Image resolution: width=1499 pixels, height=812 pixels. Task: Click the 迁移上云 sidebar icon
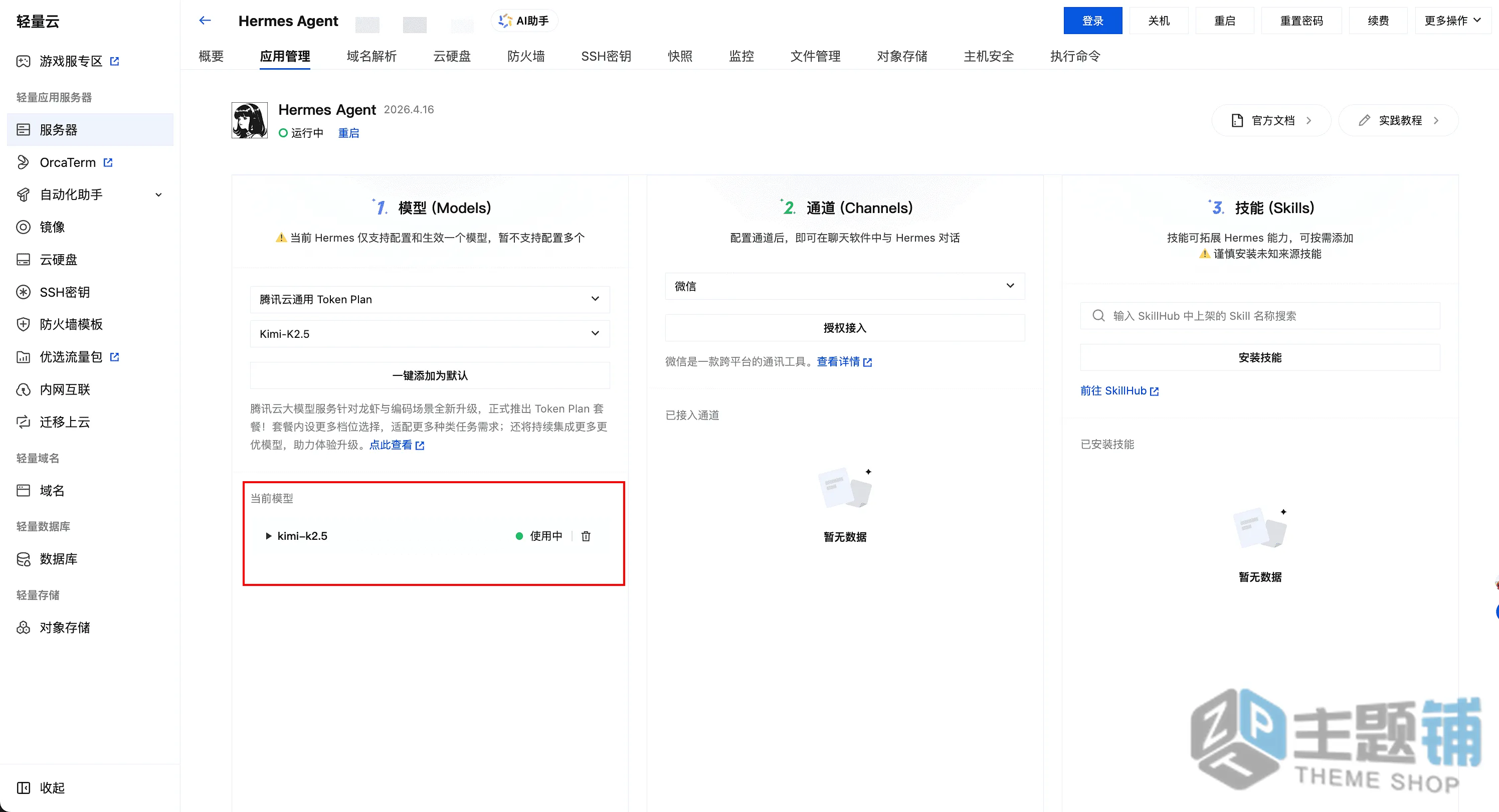[23, 422]
